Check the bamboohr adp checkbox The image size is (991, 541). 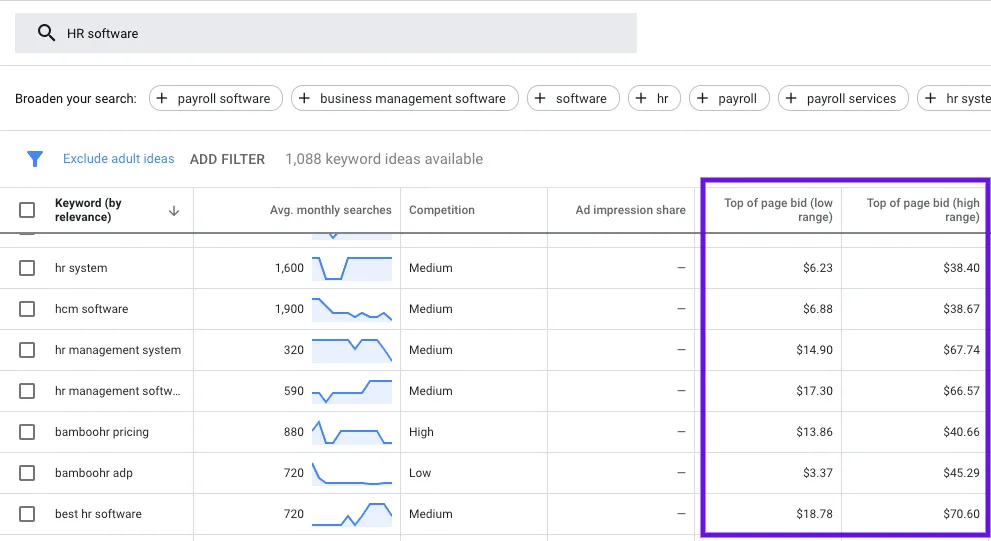pyautogui.click(x=27, y=473)
